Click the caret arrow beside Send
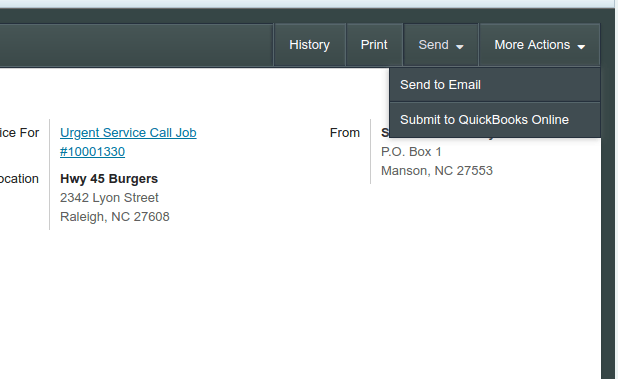Viewport: 618px width, 379px height. (x=460, y=46)
